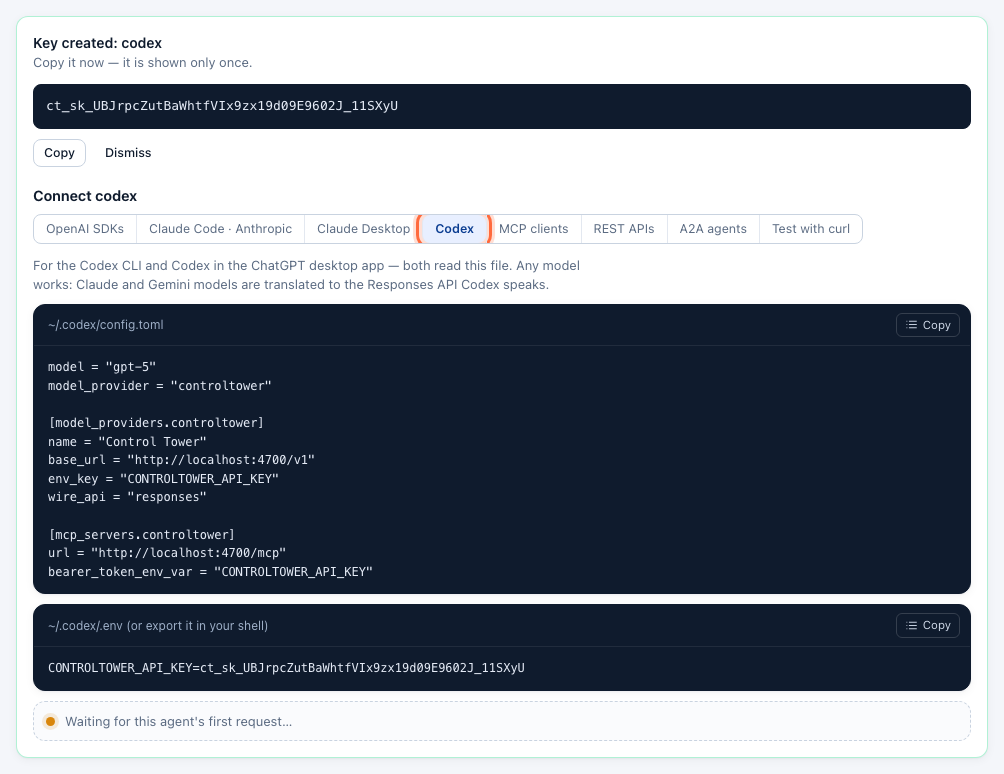This screenshot has width=1004, height=774.
Task: Show the Test with curl tab
Action: pos(811,229)
